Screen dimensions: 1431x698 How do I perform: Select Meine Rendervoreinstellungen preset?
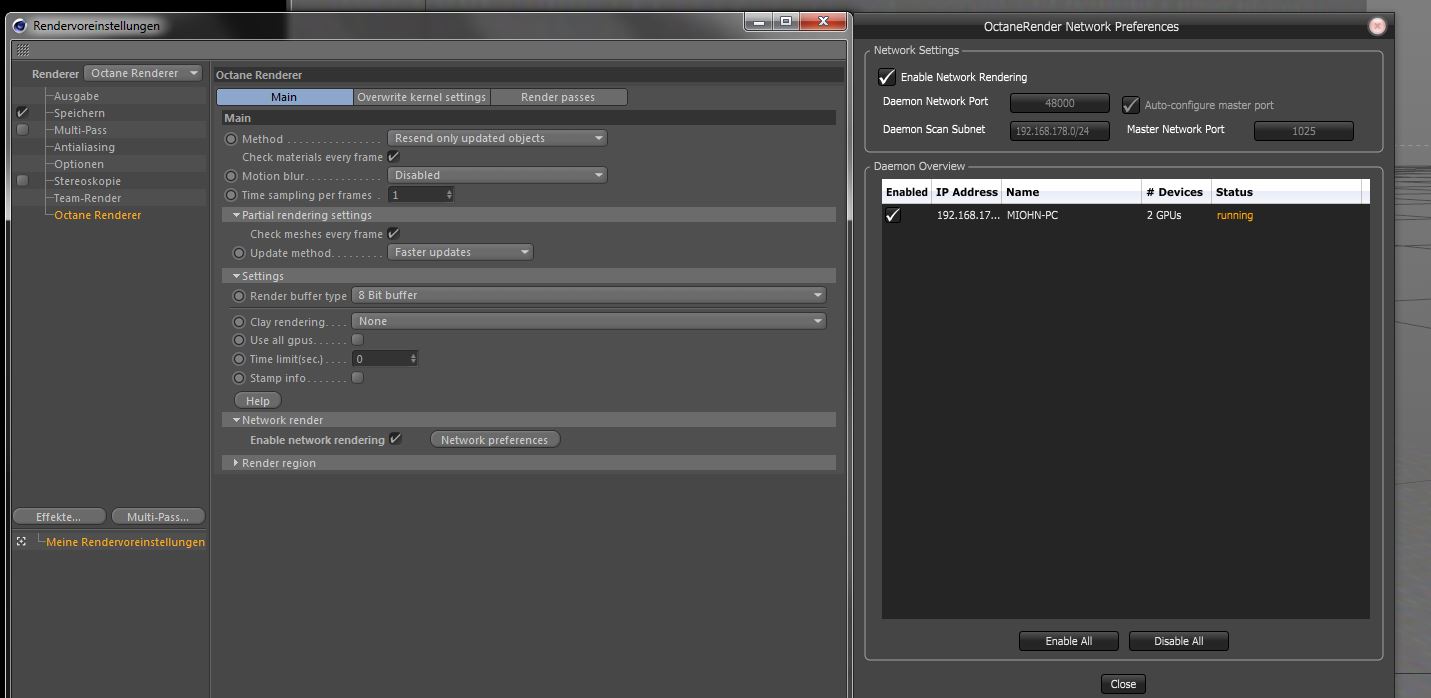(125, 542)
